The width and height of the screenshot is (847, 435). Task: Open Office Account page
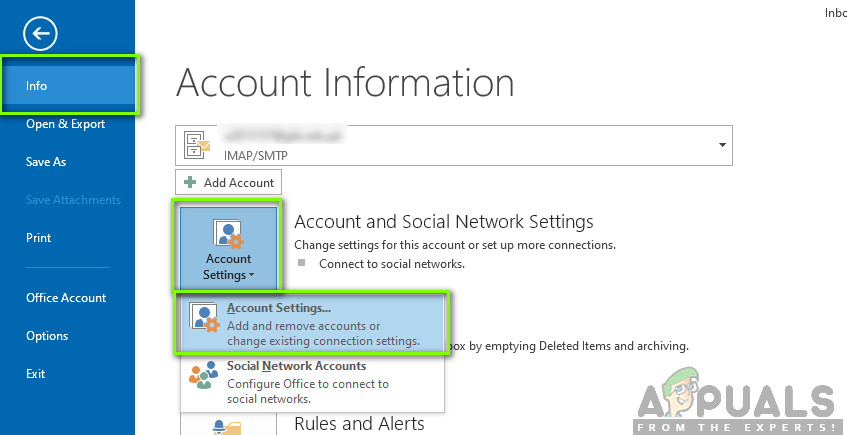click(x=68, y=298)
